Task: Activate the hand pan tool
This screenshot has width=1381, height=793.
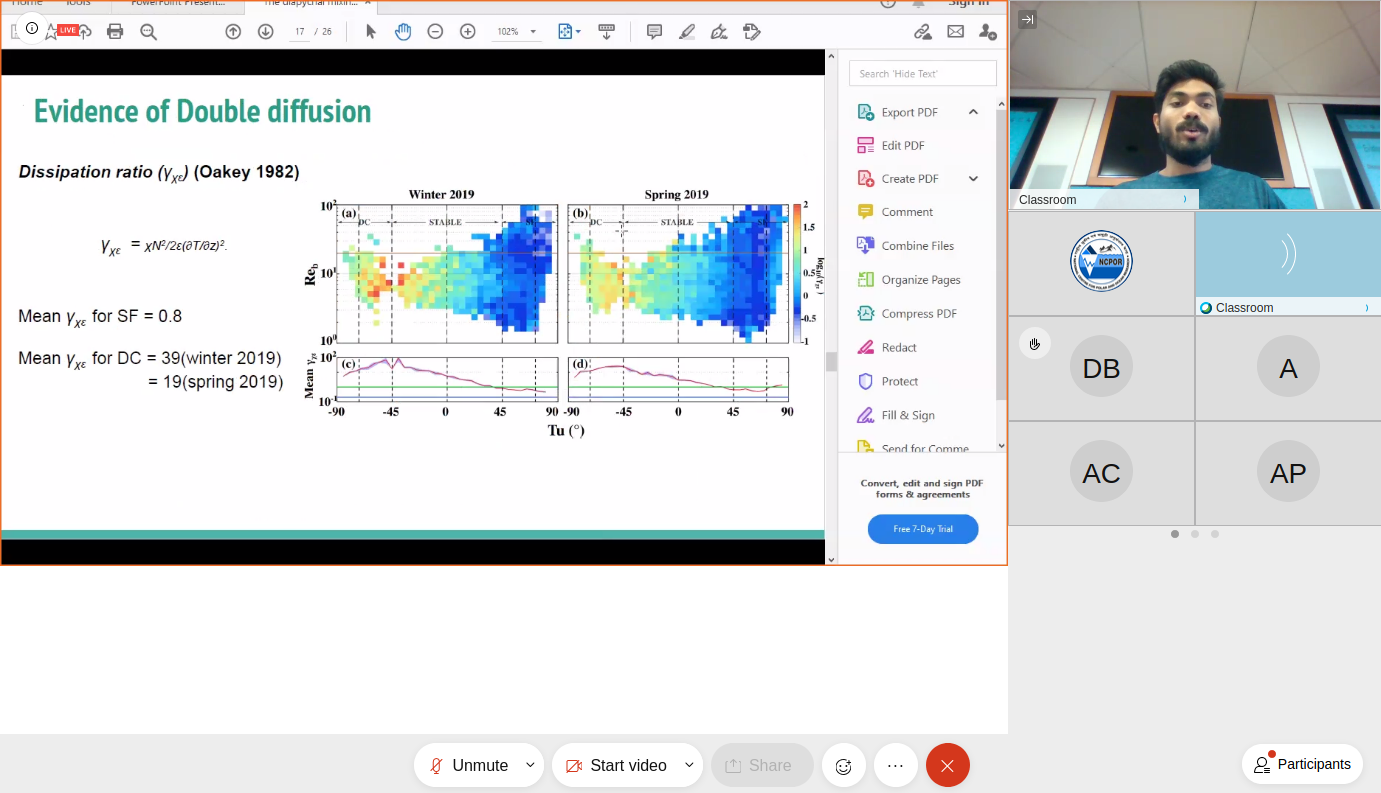Action: coord(403,32)
